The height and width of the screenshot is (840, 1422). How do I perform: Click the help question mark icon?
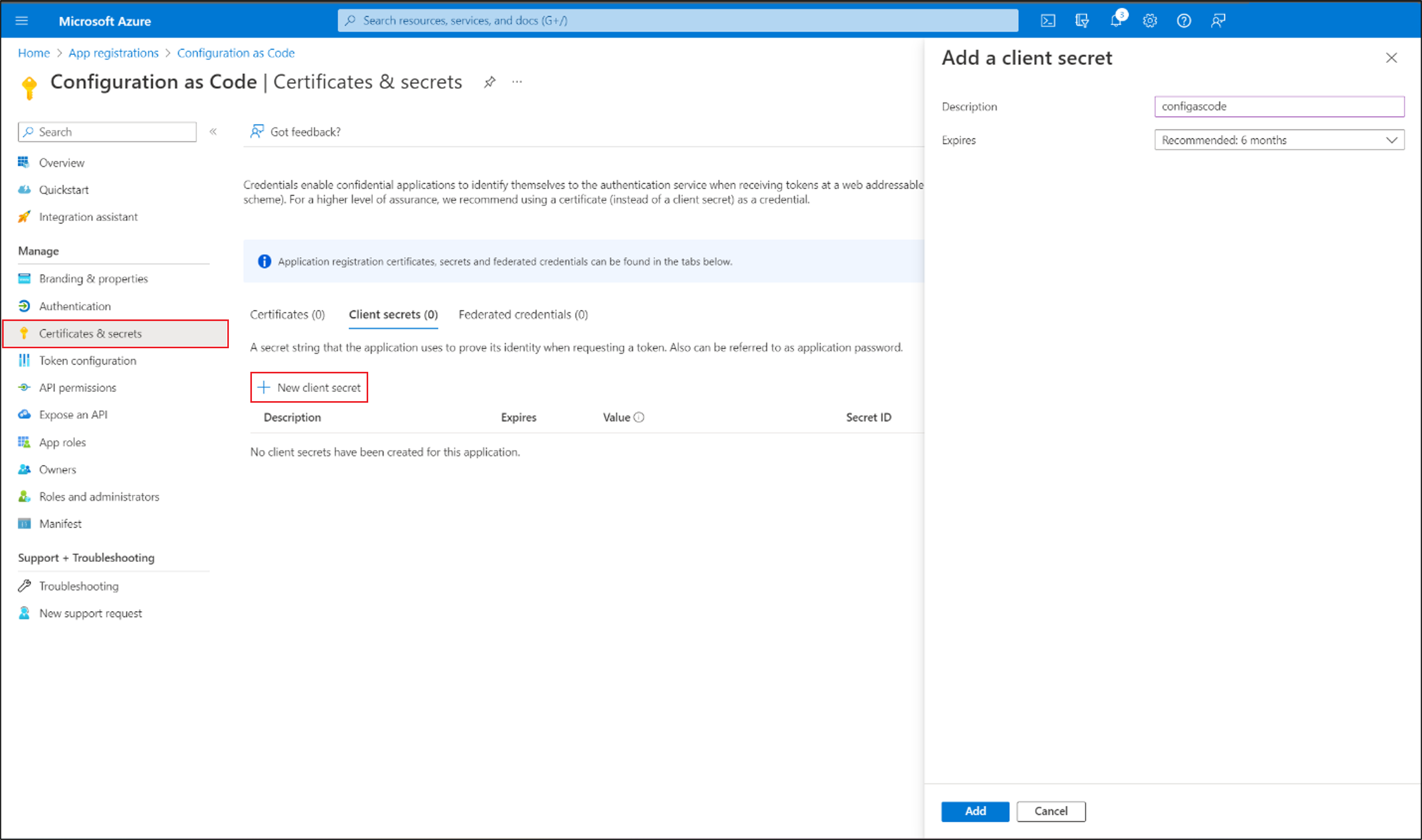[x=1184, y=21]
